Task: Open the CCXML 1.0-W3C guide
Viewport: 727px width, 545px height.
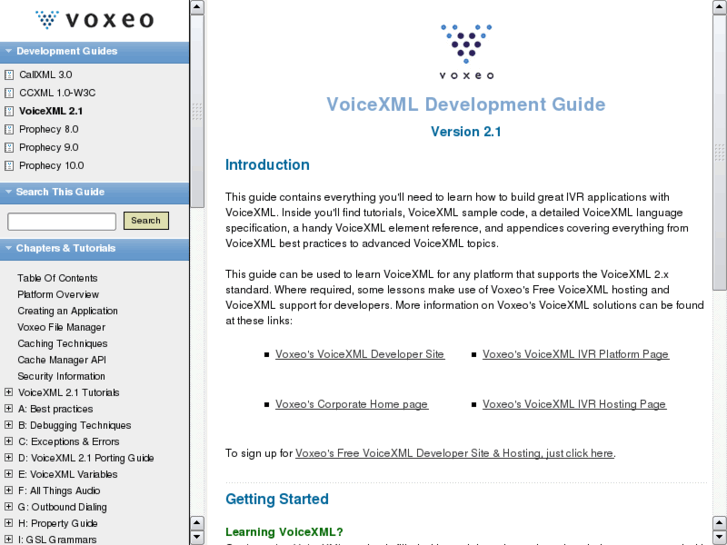Action: click(x=57, y=93)
